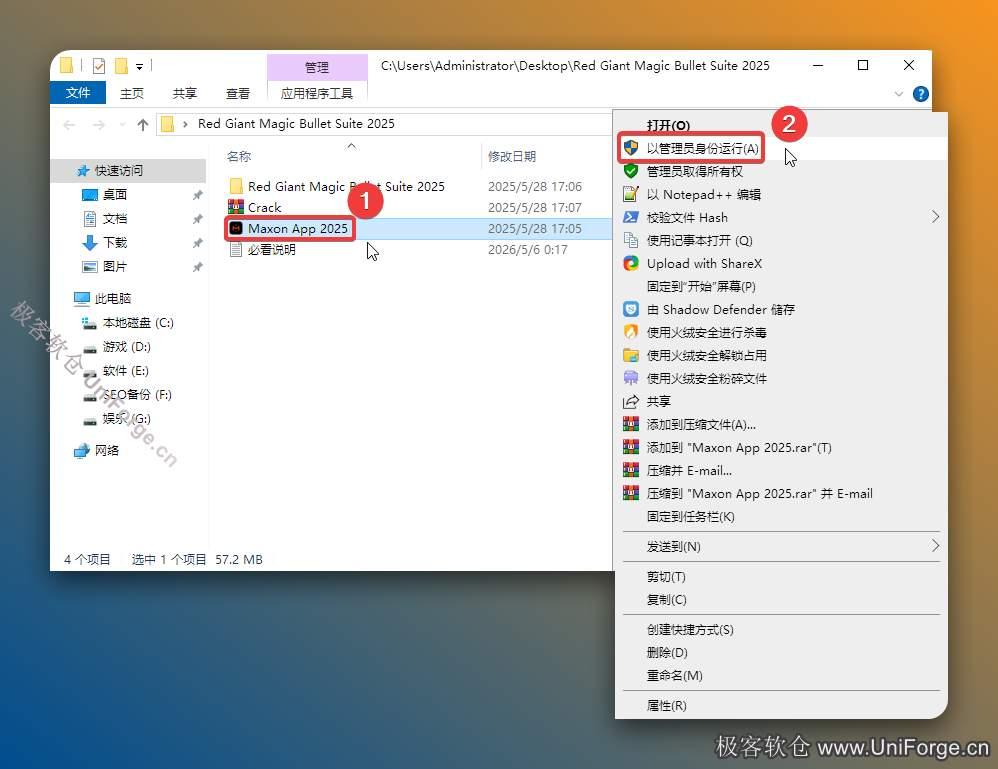998x769 pixels.
Task: Open 网络 in navigation pane
Action: tap(97, 451)
